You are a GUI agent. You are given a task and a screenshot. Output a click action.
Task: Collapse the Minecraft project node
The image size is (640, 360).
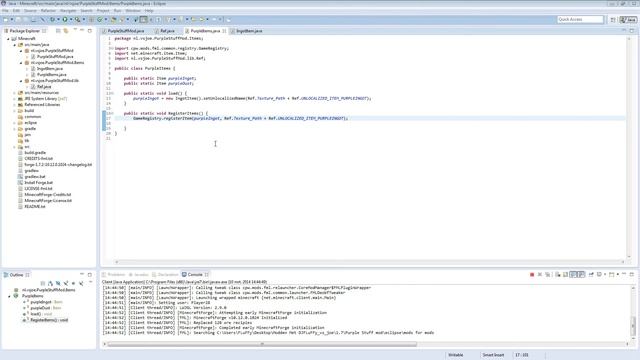pos(8,39)
